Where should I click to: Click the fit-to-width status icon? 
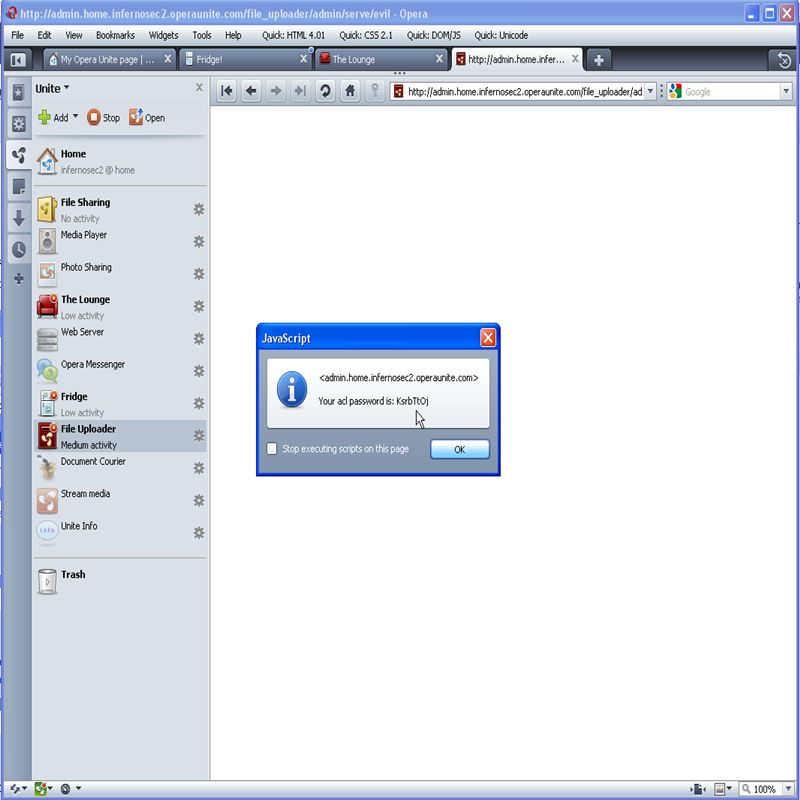pyautogui.click(x=698, y=789)
